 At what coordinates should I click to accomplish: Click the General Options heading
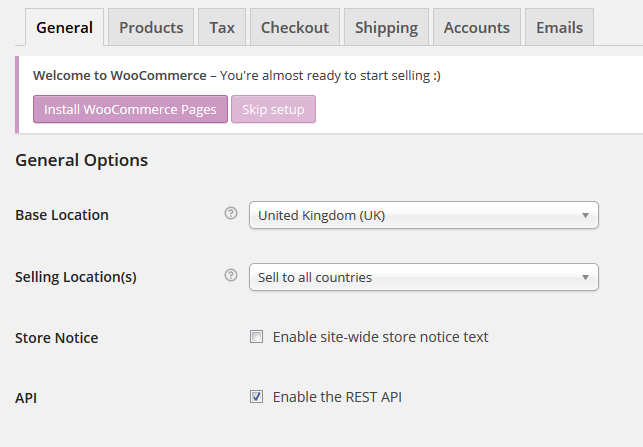pyautogui.click(x=82, y=160)
